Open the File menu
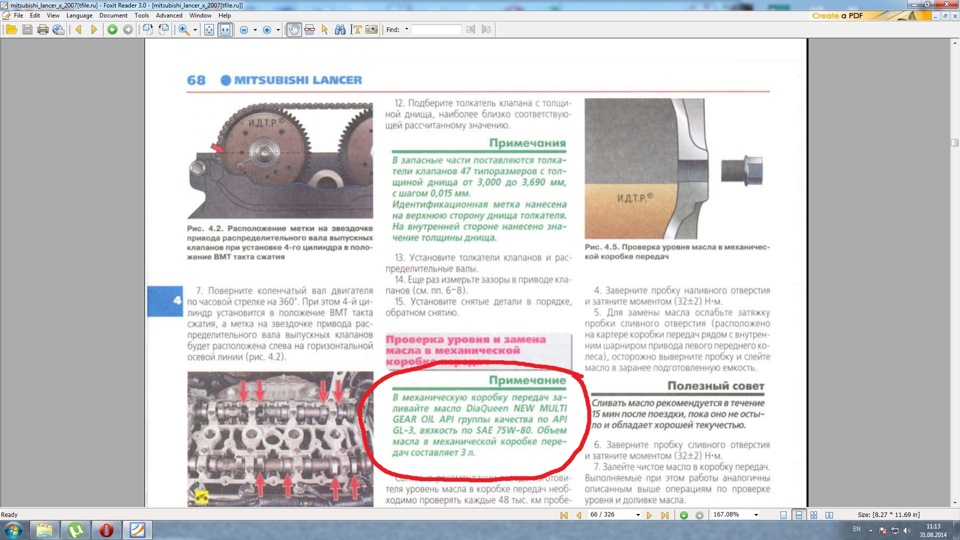Image resolution: width=960 pixels, height=540 pixels. (x=18, y=15)
